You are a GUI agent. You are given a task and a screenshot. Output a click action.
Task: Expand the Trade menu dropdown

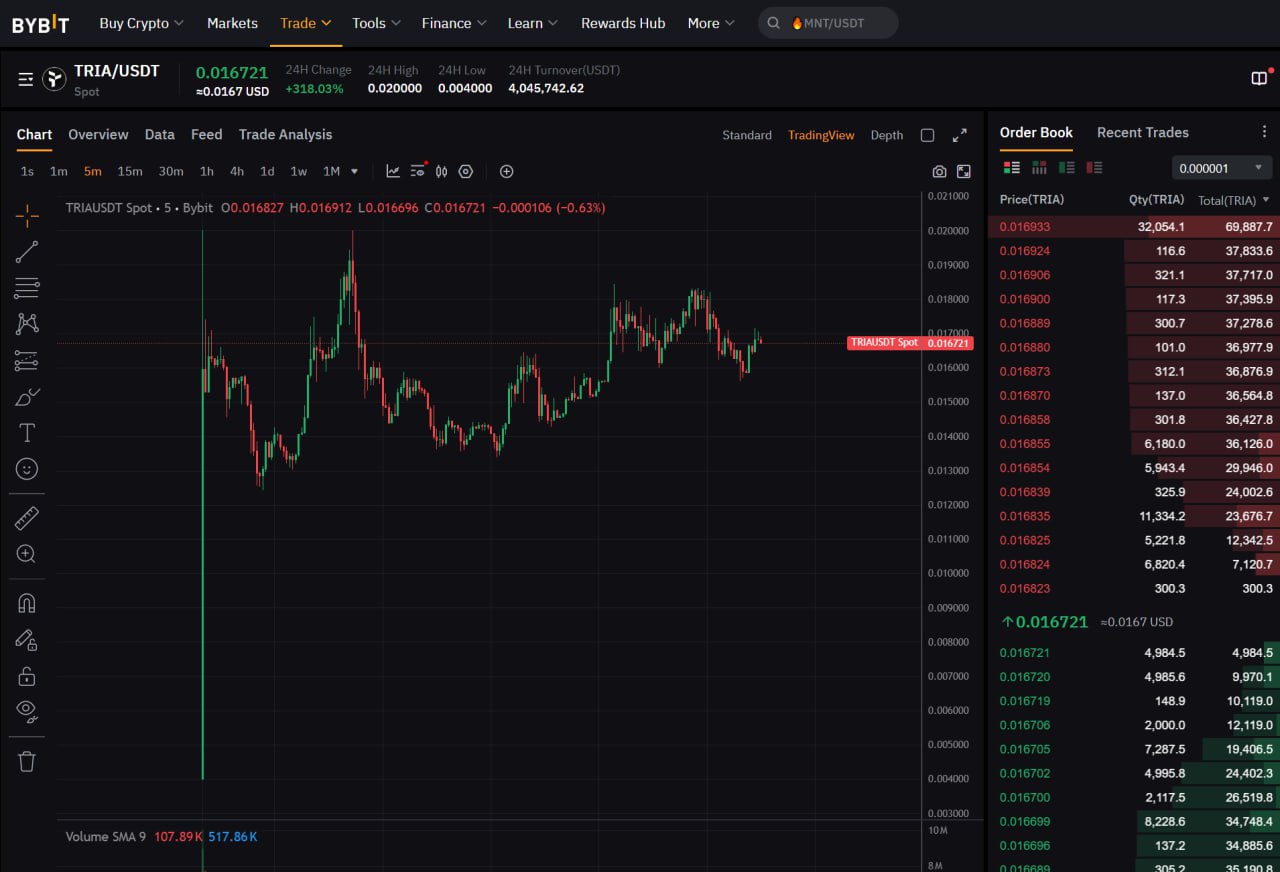click(x=305, y=23)
